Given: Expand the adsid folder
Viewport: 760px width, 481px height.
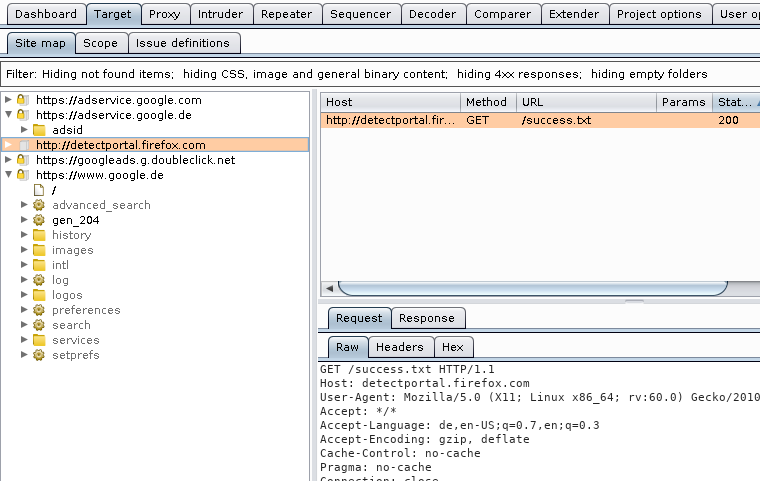Looking at the screenshot, I should (x=24, y=129).
